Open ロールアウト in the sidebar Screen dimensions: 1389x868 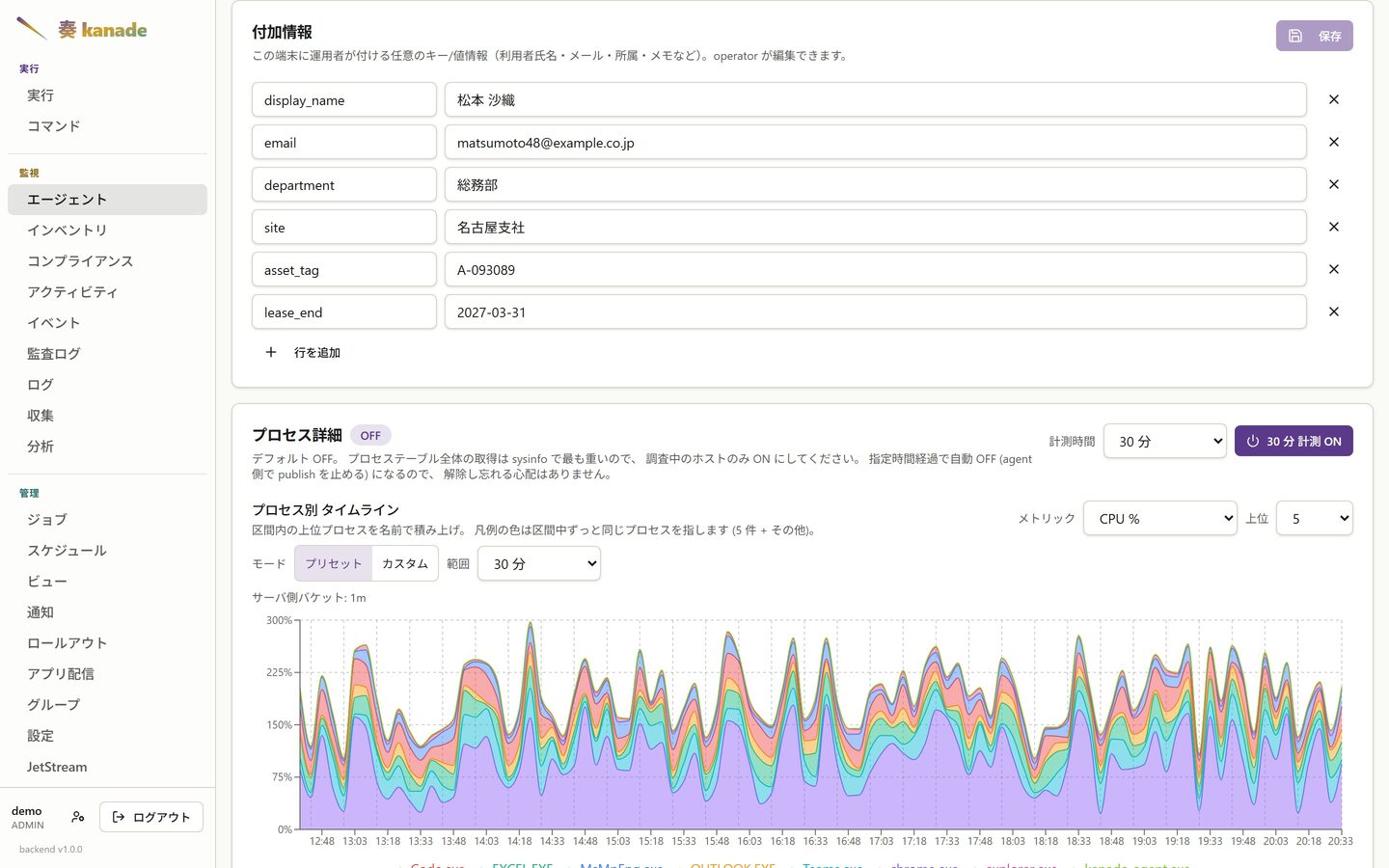point(107,643)
